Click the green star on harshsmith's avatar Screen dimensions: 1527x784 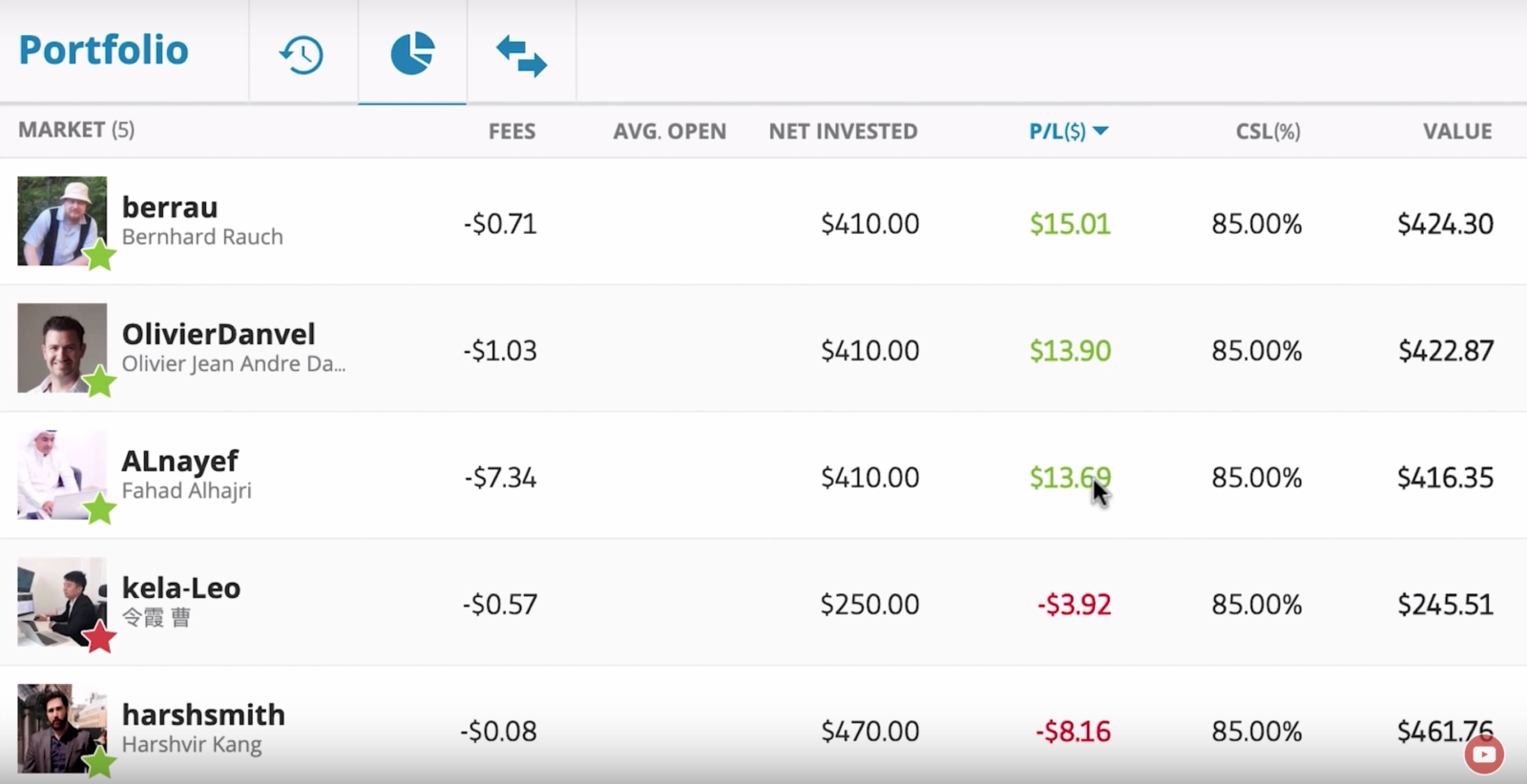click(x=99, y=761)
